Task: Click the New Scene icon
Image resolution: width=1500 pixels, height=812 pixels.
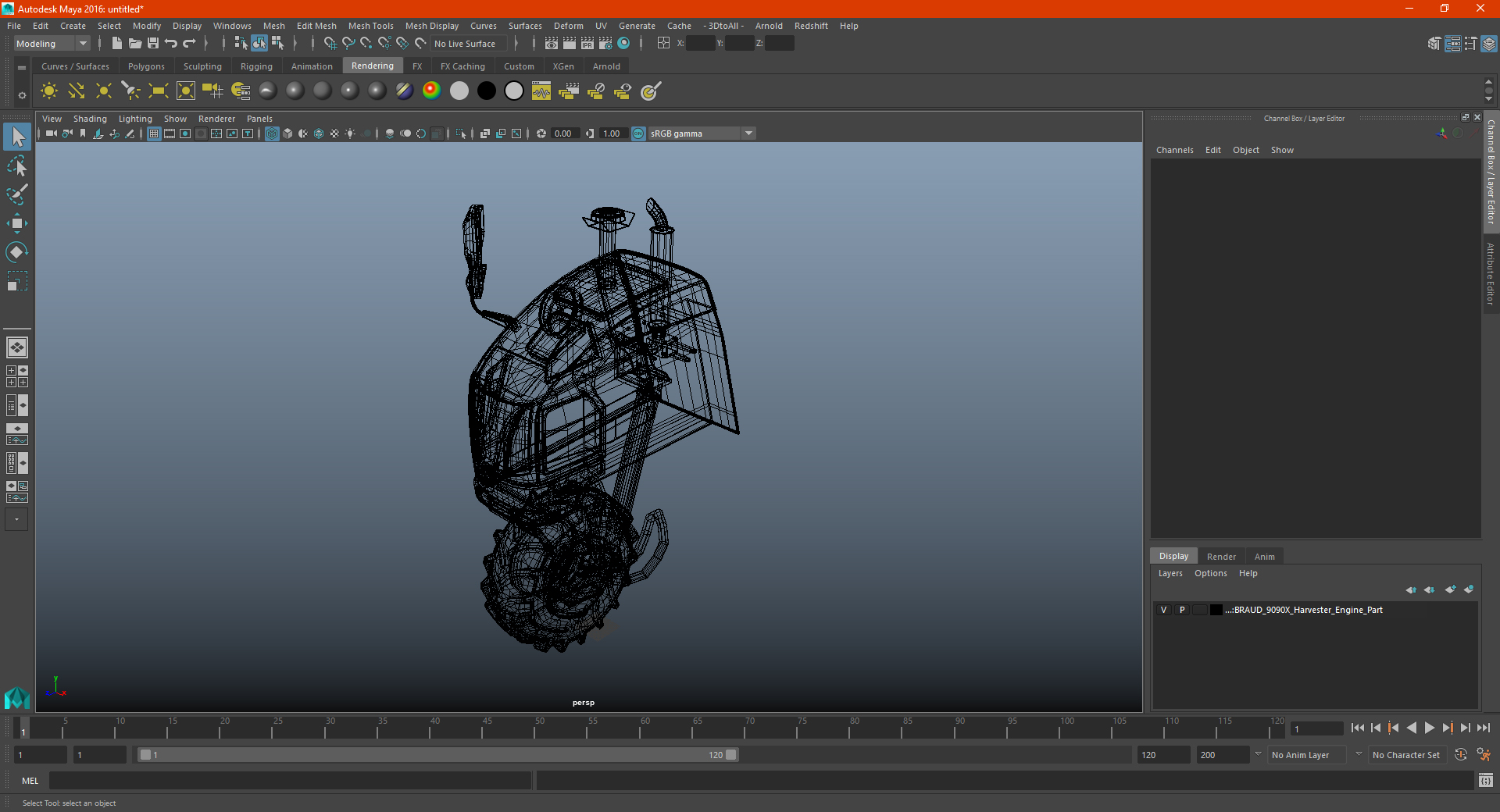Action: pyautogui.click(x=117, y=44)
